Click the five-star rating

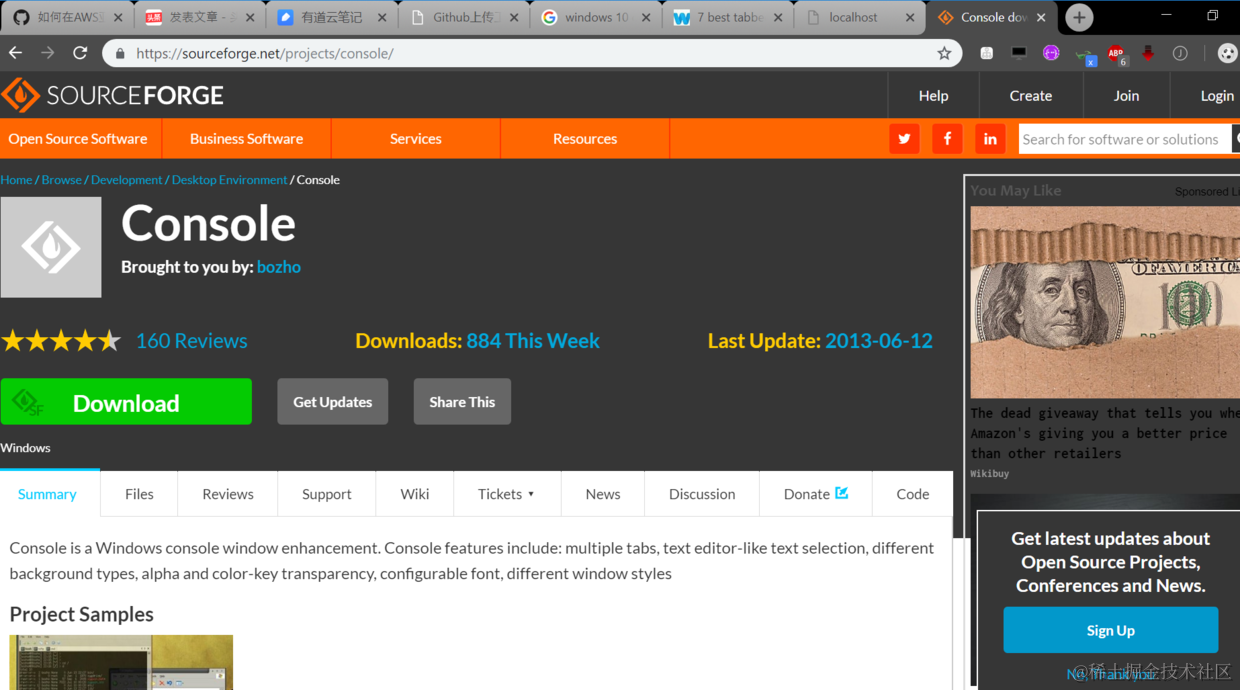[x=61, y=341]
